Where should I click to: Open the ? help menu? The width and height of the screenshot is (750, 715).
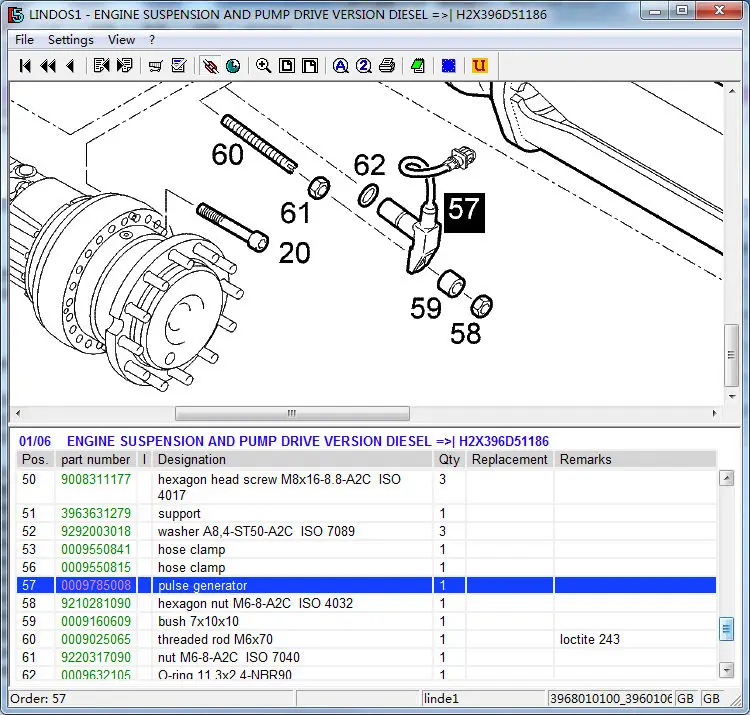pos(152,40)
